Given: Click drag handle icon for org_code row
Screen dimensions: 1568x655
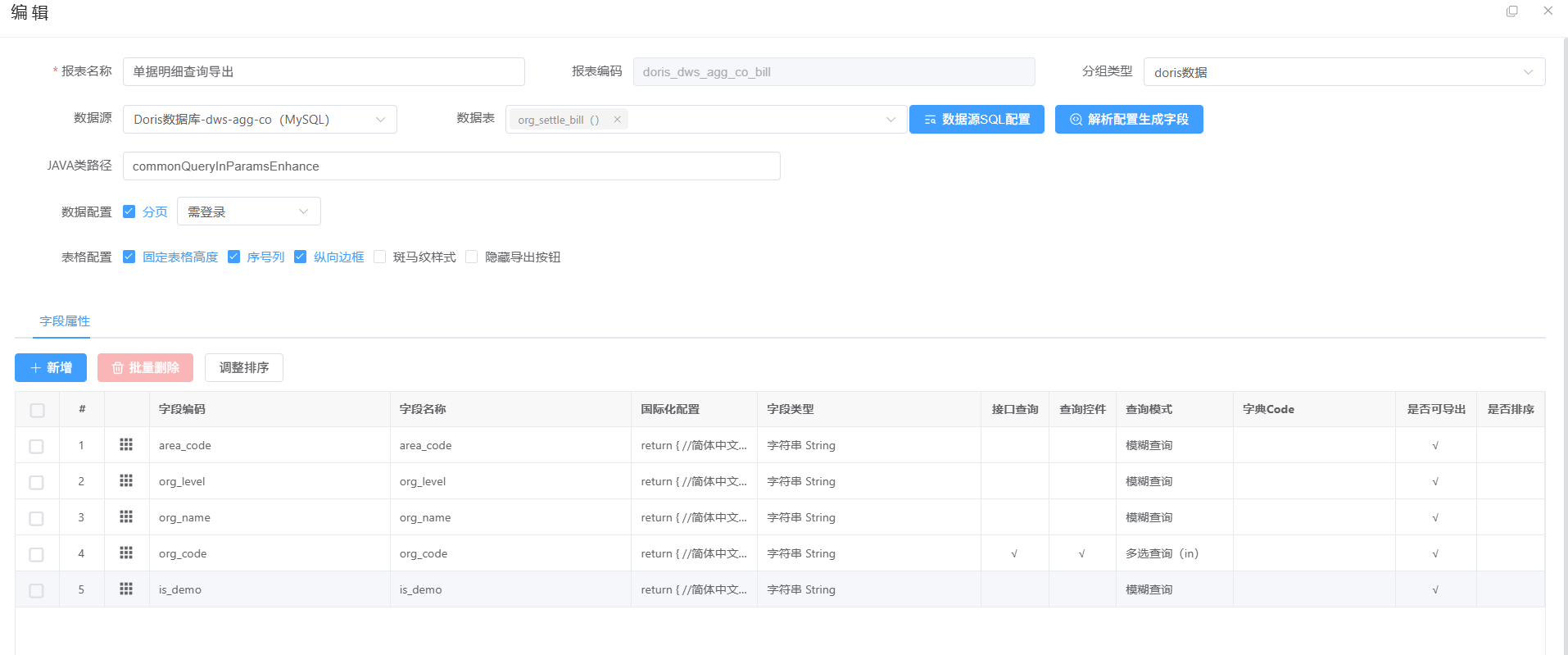Looking at the screenshot, I should click(126, 553).
